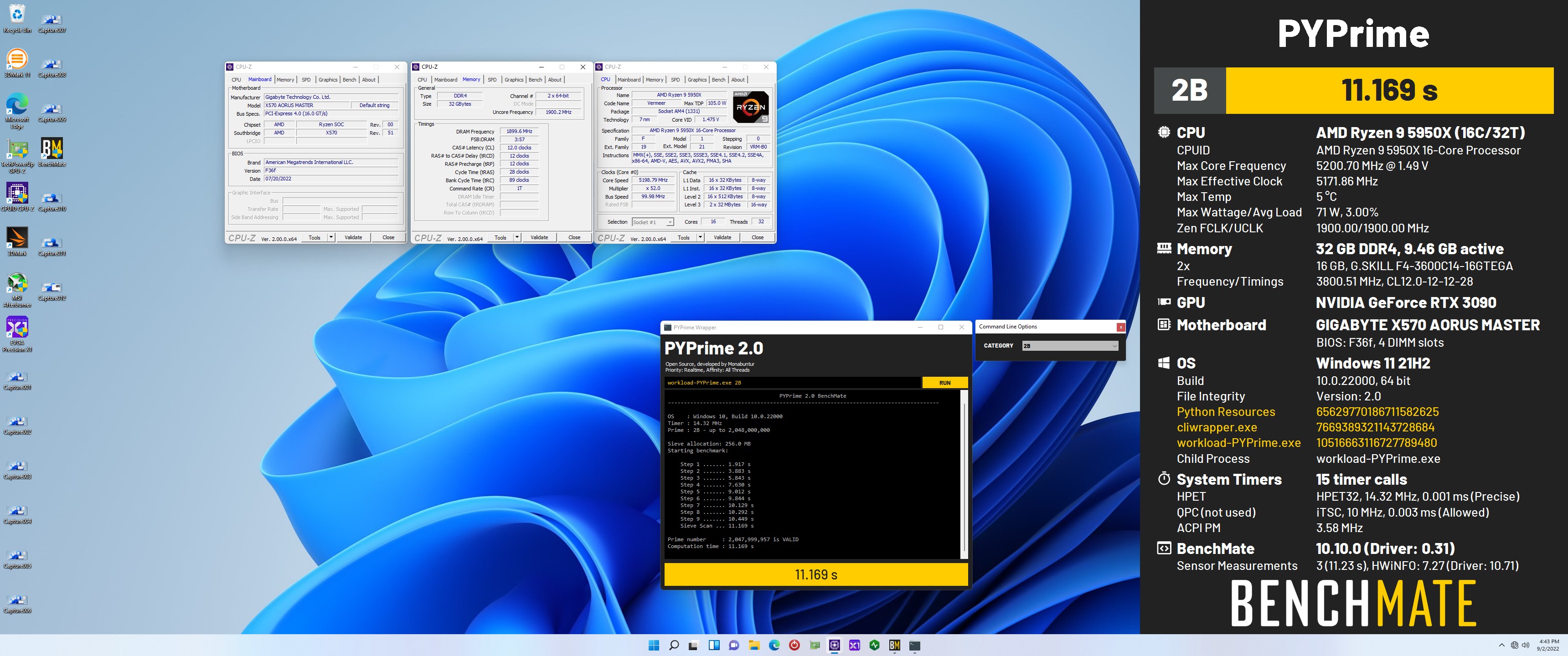Click the yellow RUN button in PYPrime

tap(945, 383)
